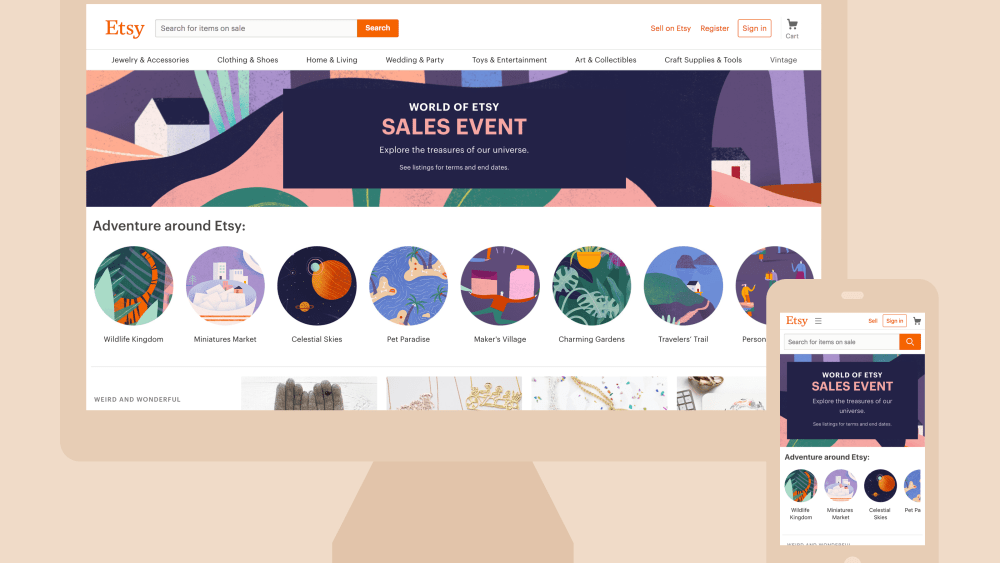1000x563 pixels.
Task: Open Wildlife Kingdom circle on mobile screen
Action: (800, 486)
